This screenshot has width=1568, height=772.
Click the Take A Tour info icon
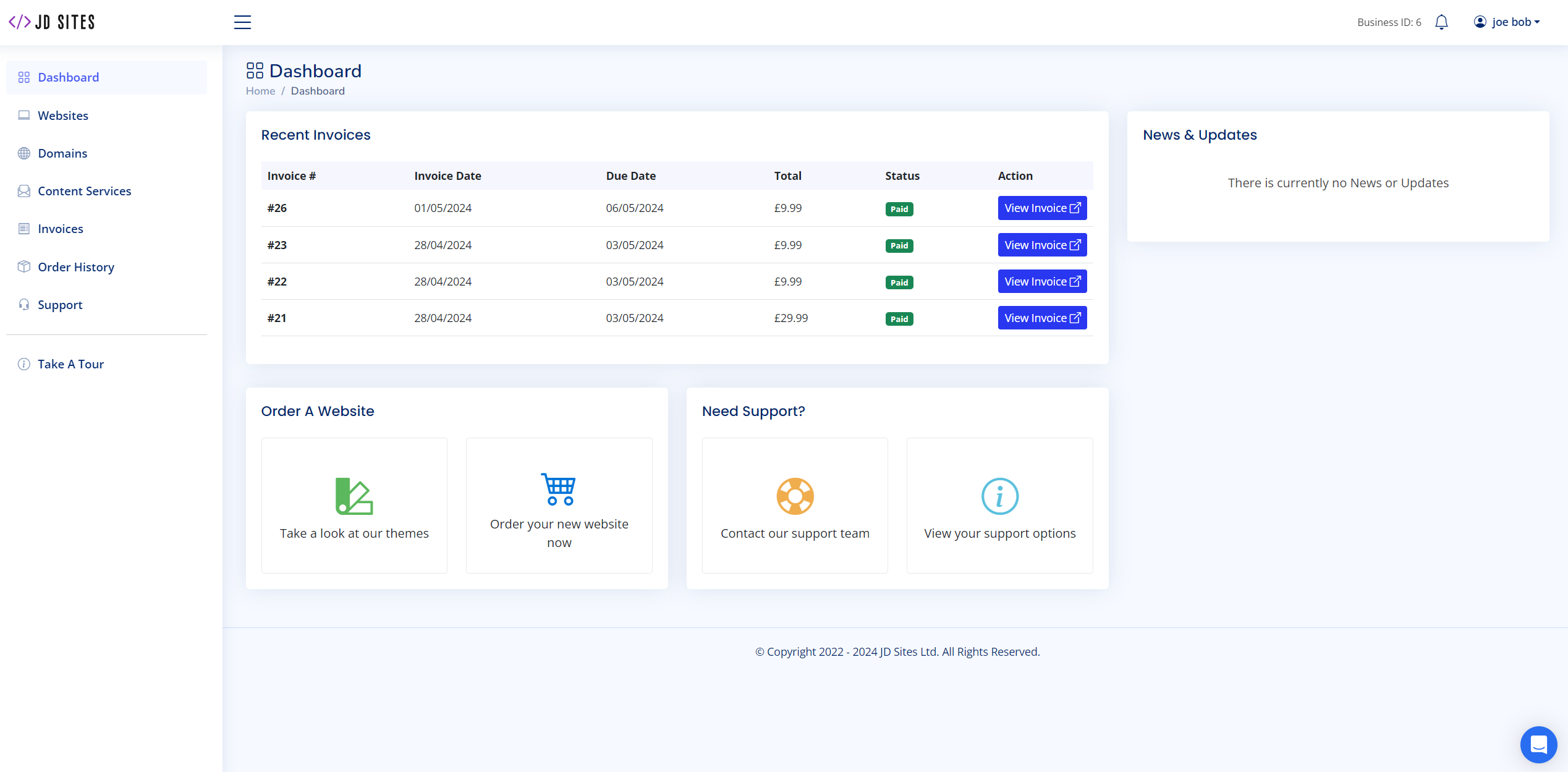(x=24, y=364)
